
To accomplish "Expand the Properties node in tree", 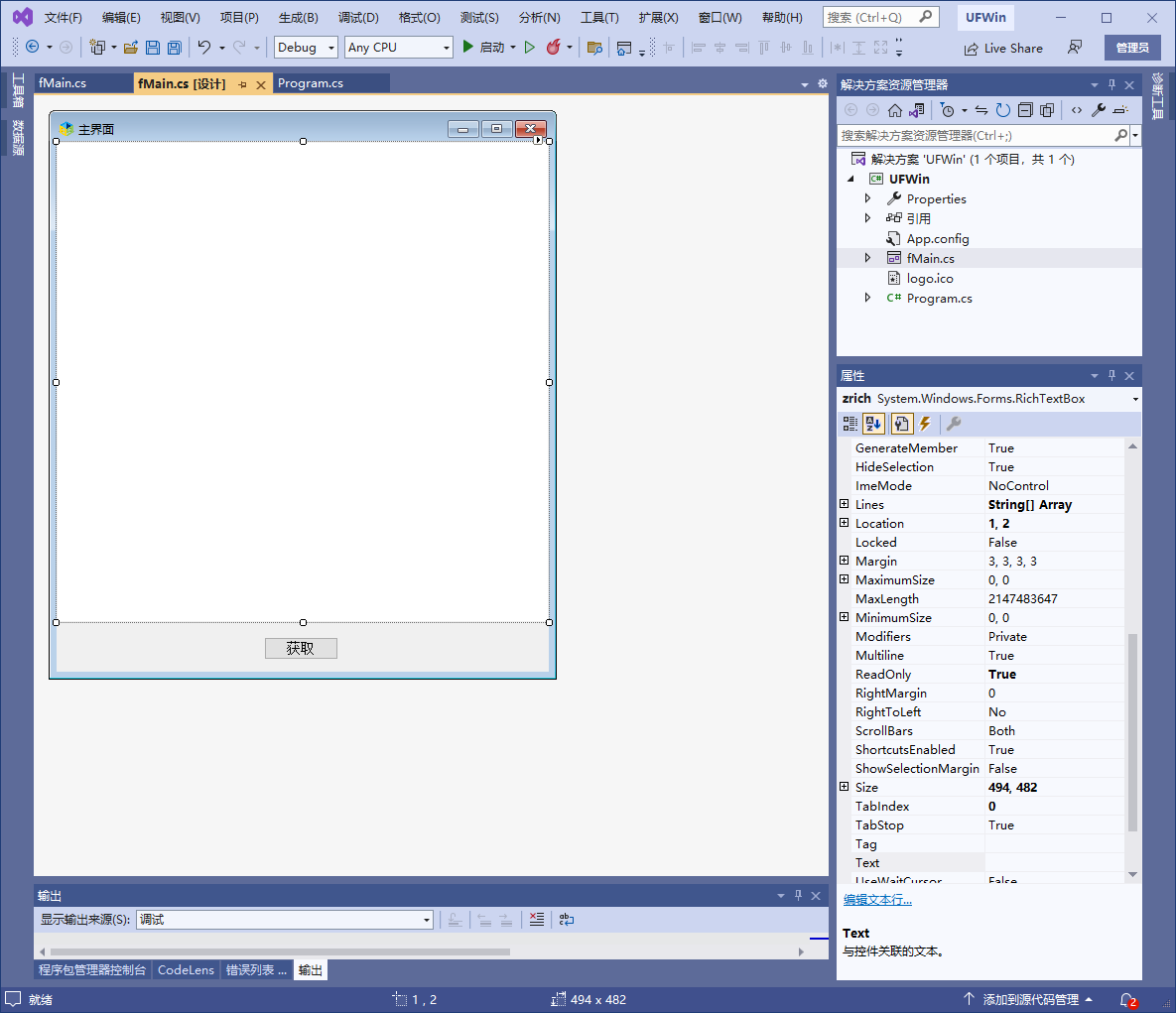I will tap(867, 198).
